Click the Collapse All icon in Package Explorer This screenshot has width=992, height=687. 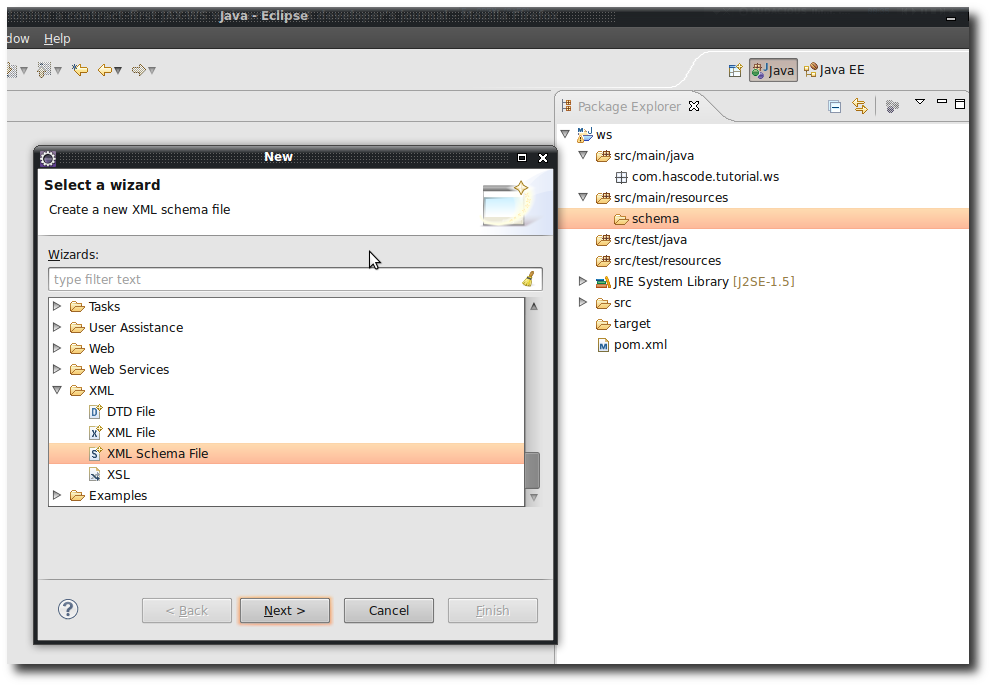(x=834, y=106)
